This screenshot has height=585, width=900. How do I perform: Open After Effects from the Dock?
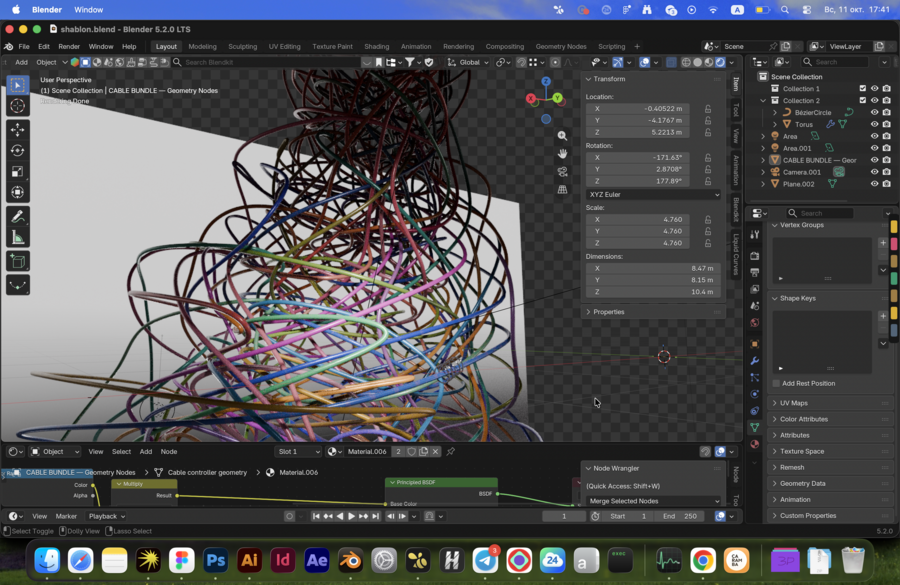[x=317, y=560]
